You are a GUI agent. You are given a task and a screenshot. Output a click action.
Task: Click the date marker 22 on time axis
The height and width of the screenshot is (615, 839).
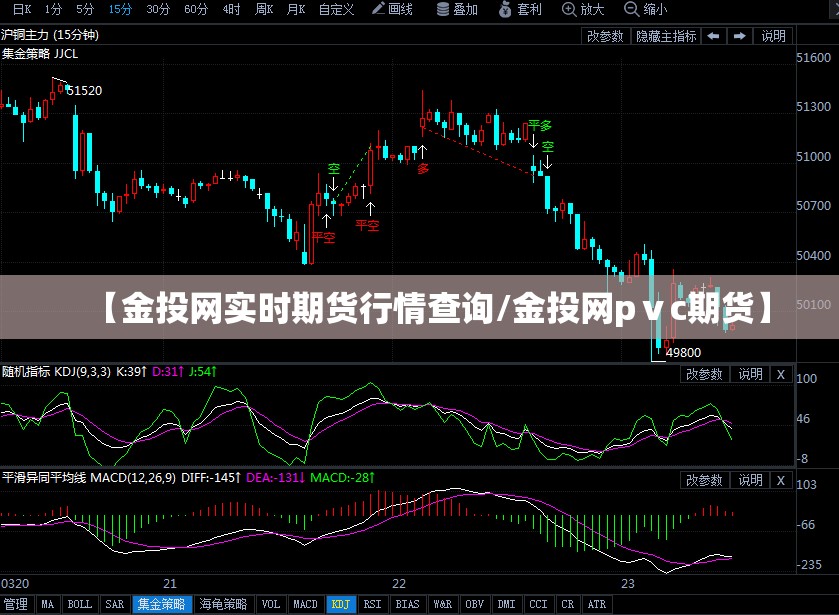tap(399, 583)
